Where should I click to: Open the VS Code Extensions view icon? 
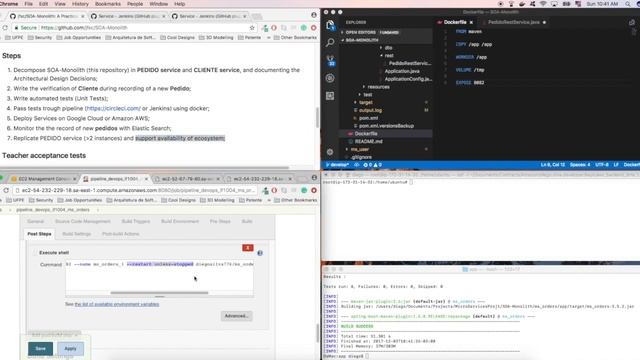click(330, 96)
